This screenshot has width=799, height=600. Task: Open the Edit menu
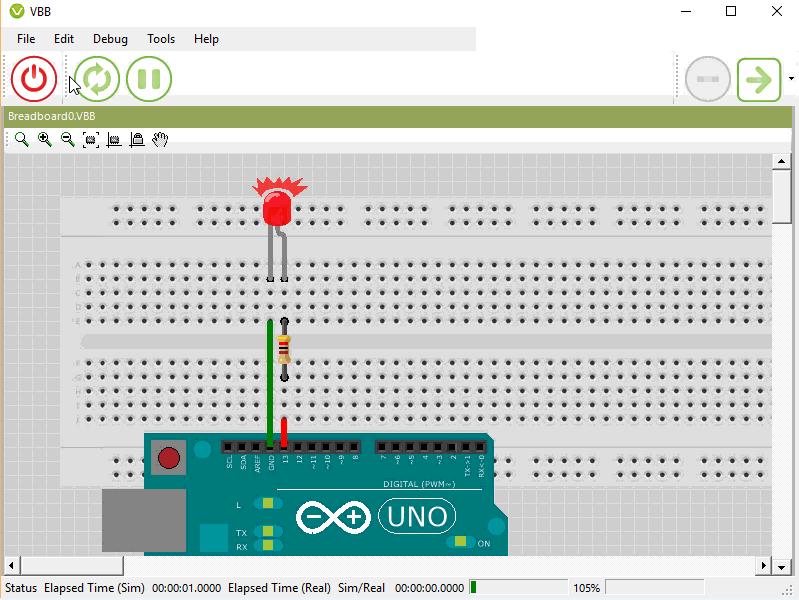(x=64, y=39)
